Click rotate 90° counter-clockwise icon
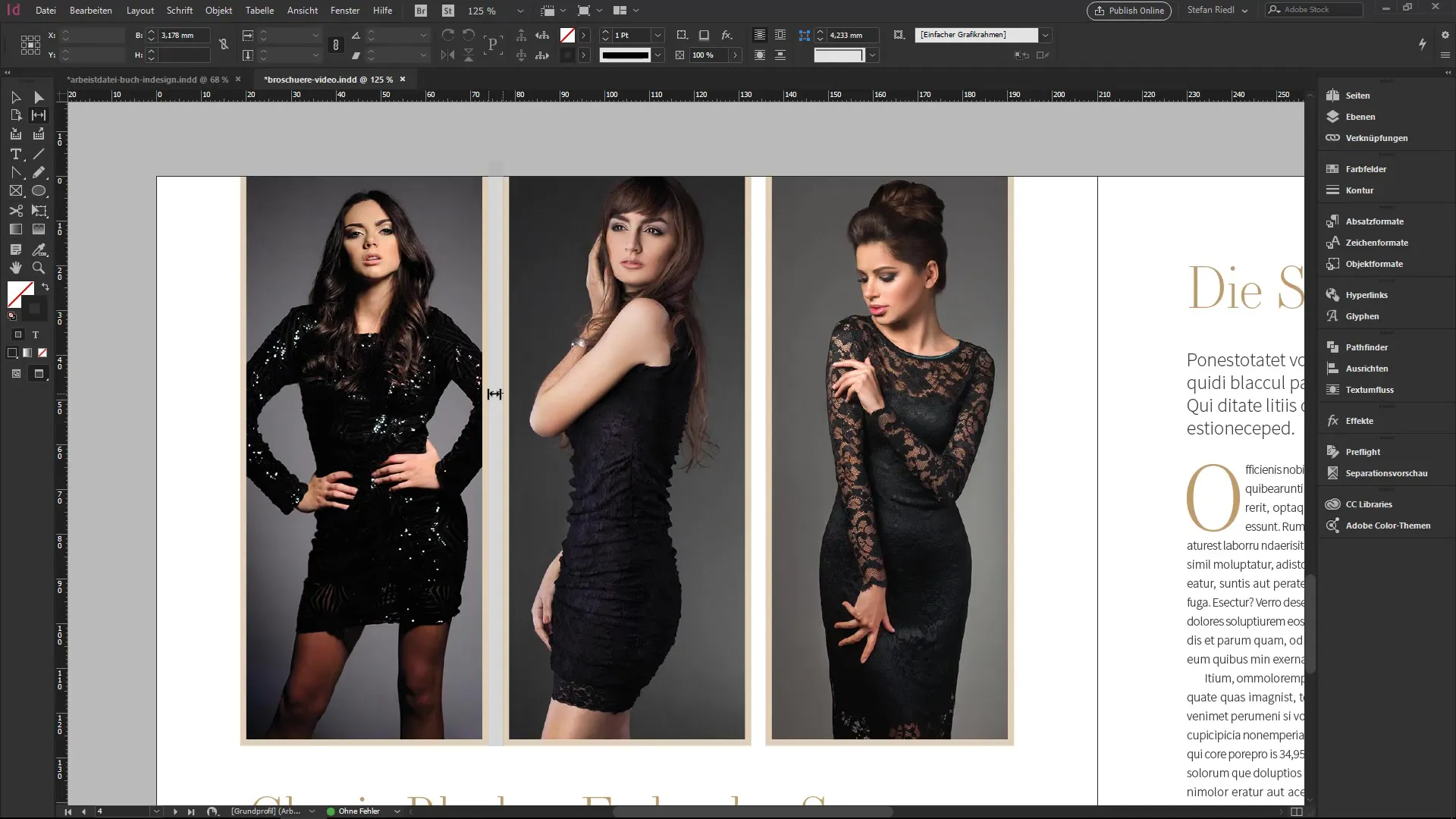Screen dimensions: 1456x819 (469, 35)
